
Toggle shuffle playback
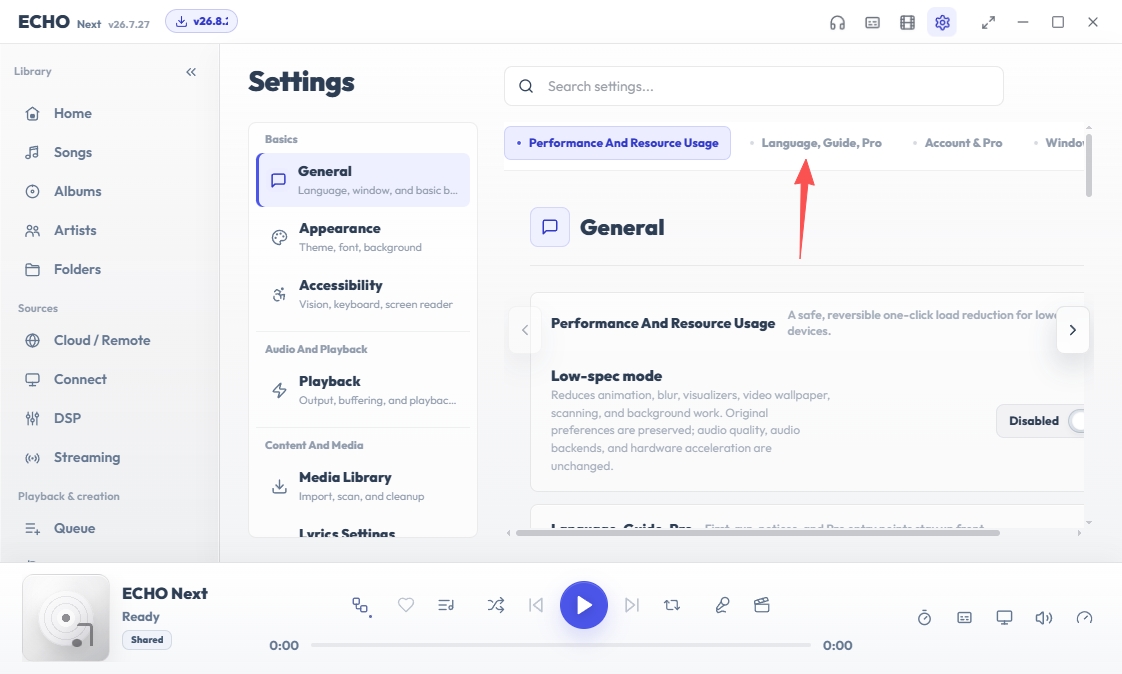(x=495, y=605)
